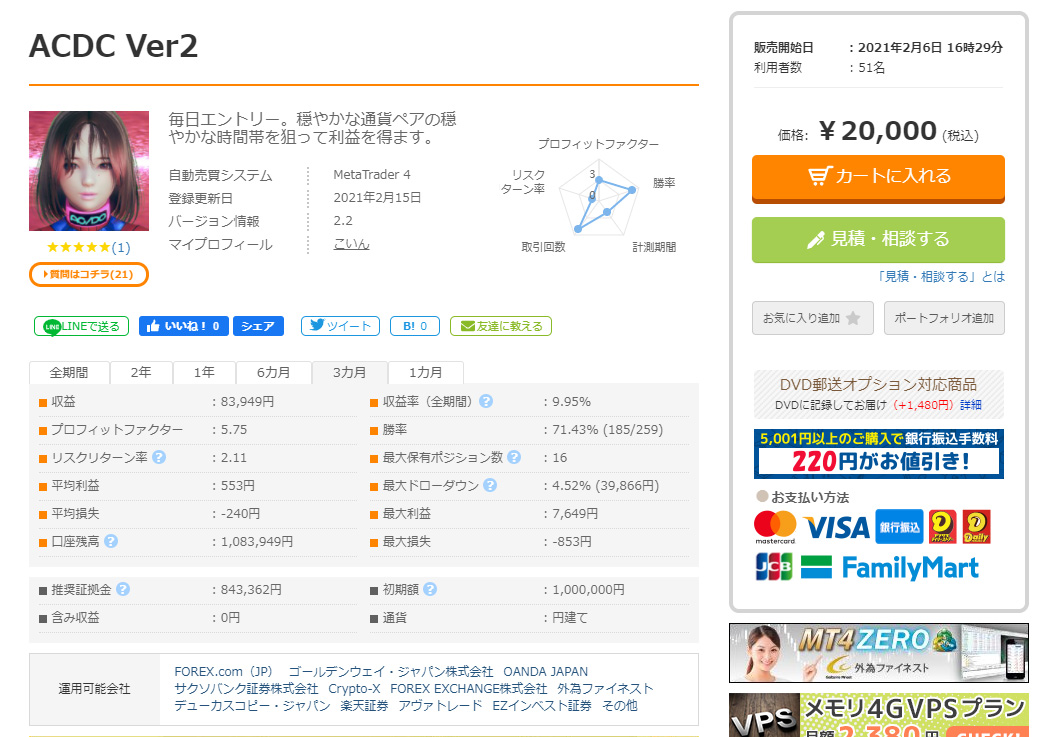Viewport: 1040px width, 737px height.
Task: Add product with カートに入れる button
Action: [878, 178]
